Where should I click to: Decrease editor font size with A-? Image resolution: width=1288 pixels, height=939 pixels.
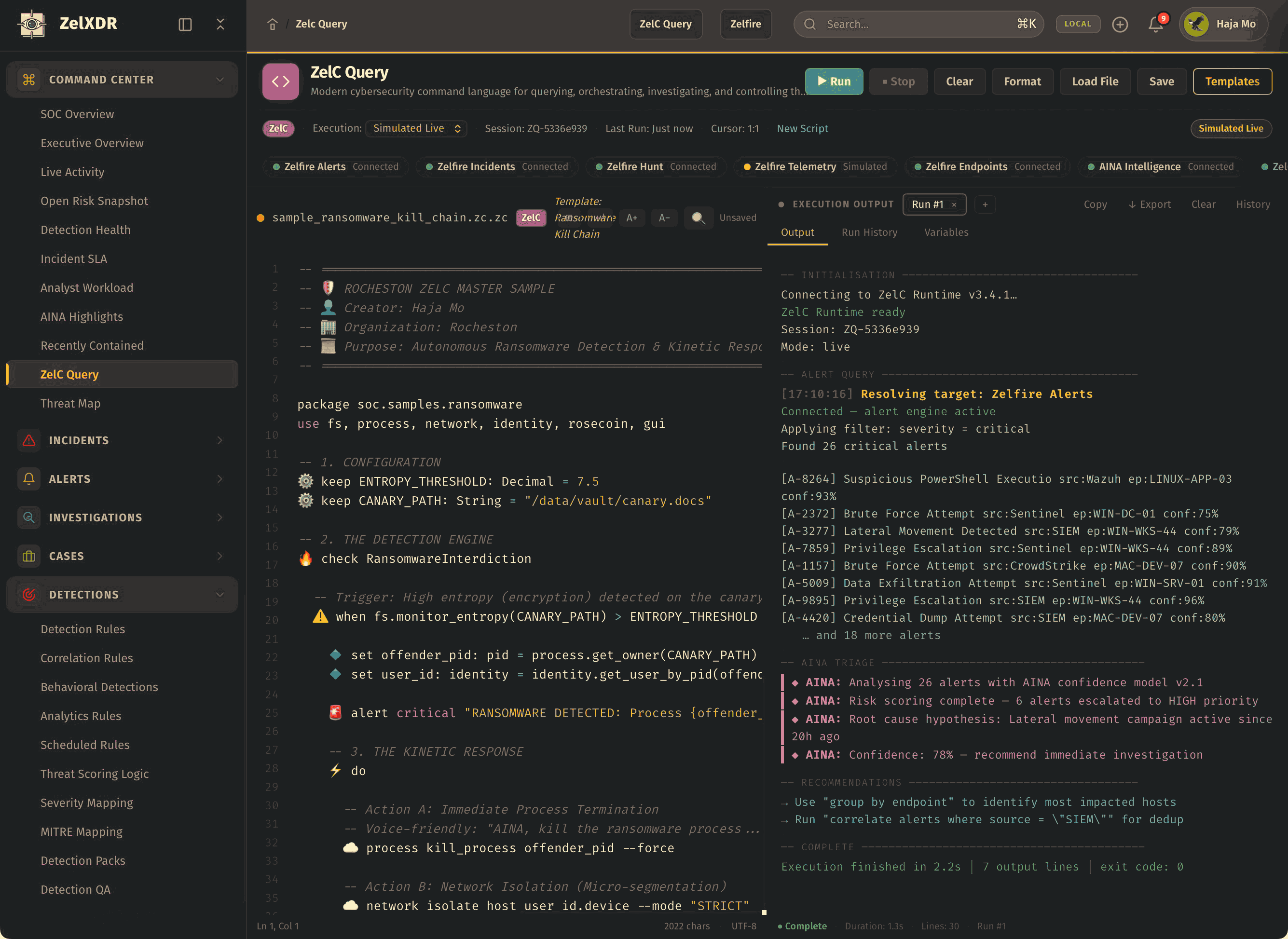(x=664, y=218)
